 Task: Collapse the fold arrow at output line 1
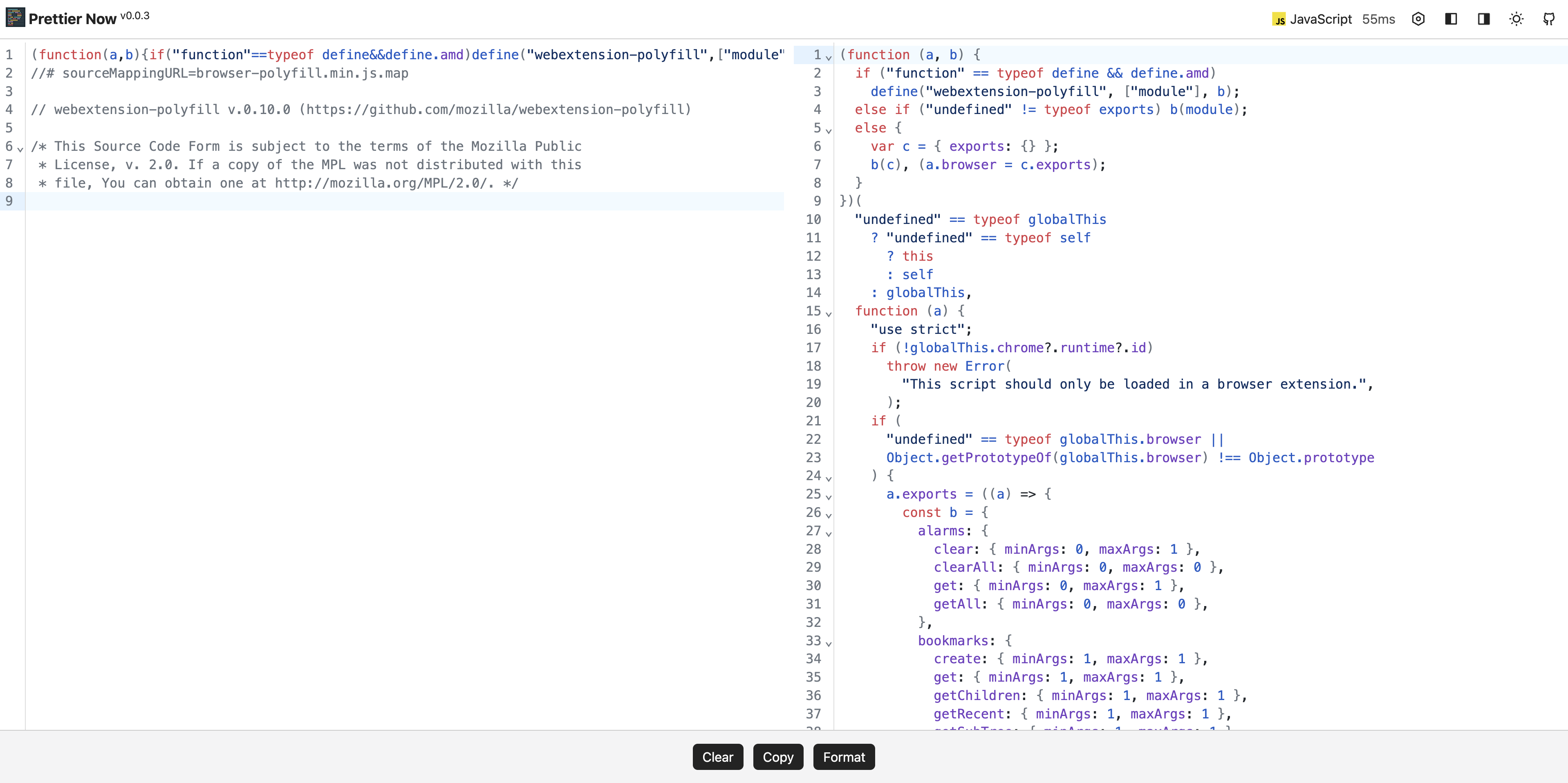(829, 57)
